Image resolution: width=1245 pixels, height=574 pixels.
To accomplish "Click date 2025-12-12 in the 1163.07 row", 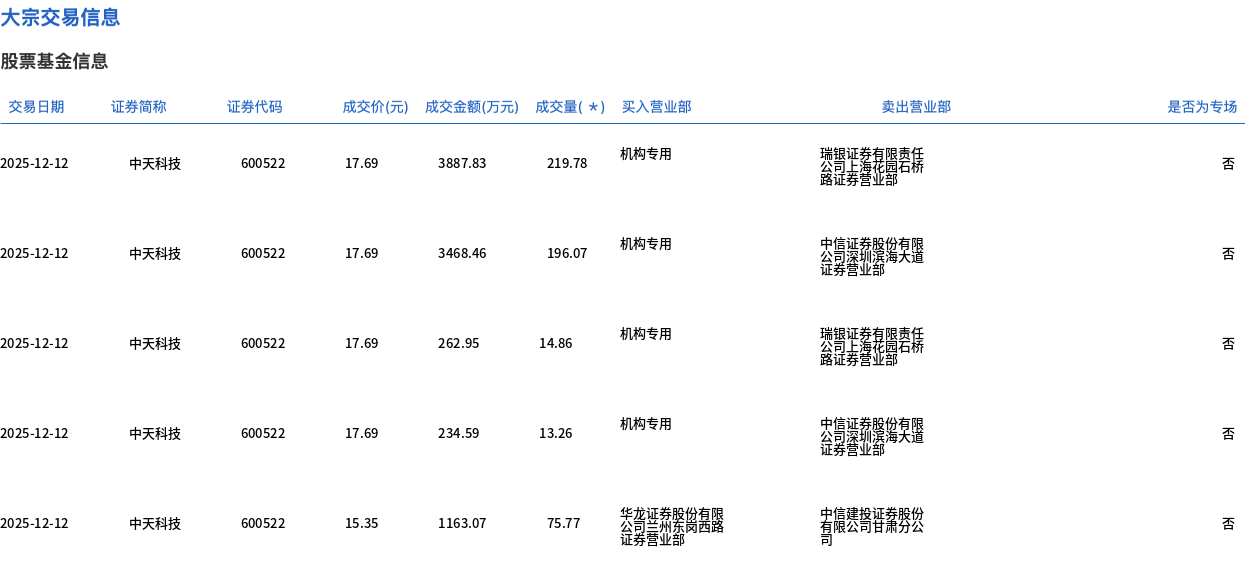I will (x=34, y=523).
